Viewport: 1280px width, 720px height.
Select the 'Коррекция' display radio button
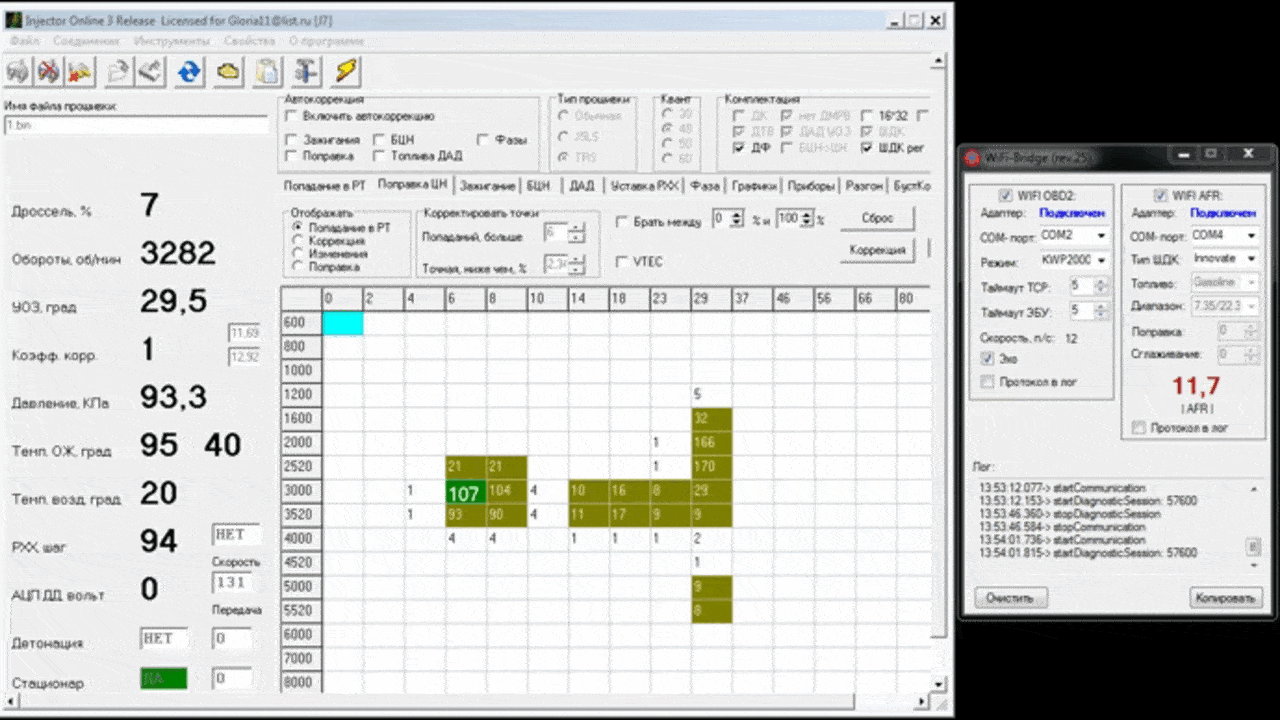[x=297, y=241]
